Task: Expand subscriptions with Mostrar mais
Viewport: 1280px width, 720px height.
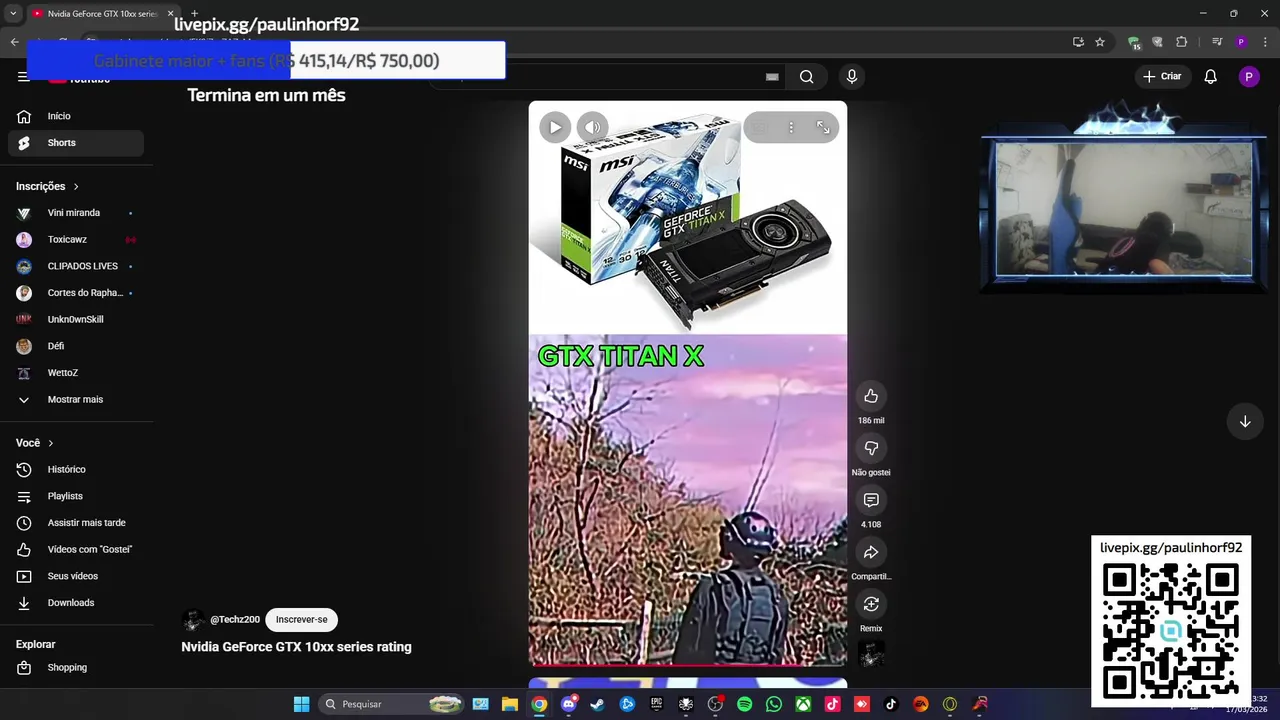Action: 76,399
